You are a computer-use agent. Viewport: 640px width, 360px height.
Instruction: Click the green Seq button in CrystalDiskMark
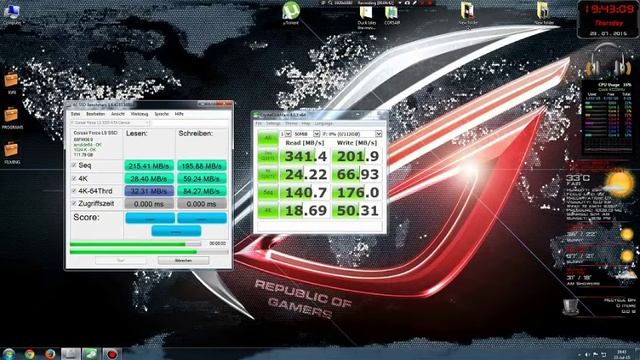click(268, 192)
